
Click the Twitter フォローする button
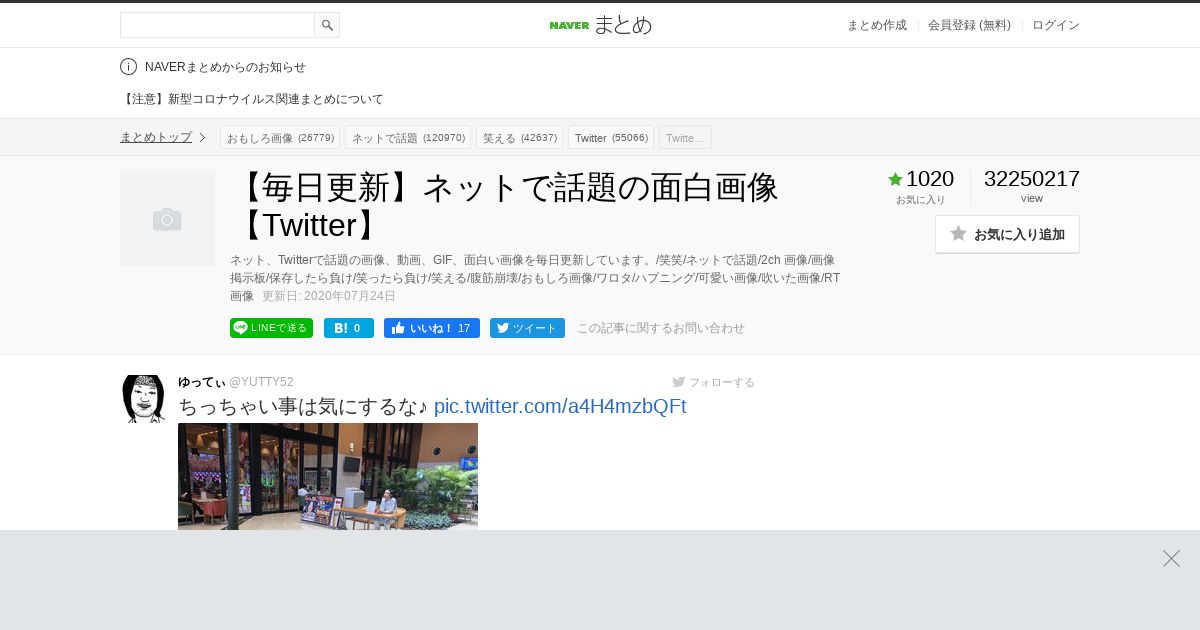point(714,382)
